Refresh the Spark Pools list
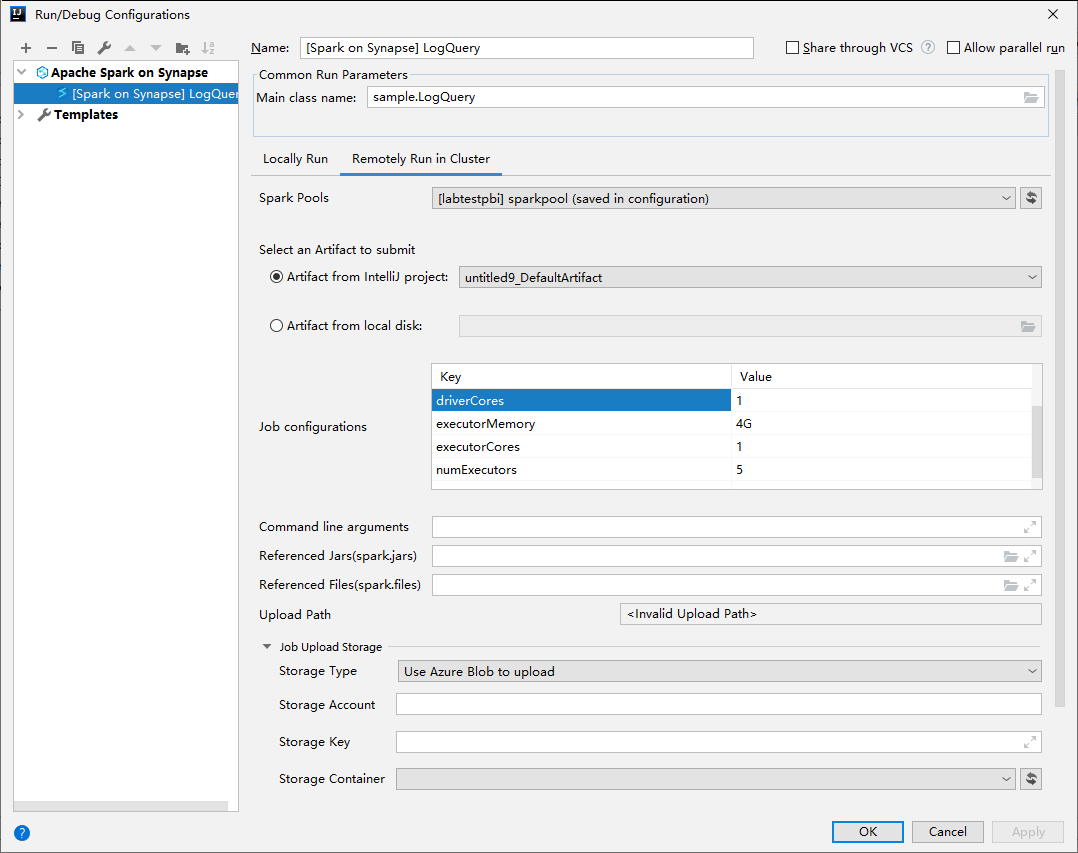1078x853 pixels. 1031,197
